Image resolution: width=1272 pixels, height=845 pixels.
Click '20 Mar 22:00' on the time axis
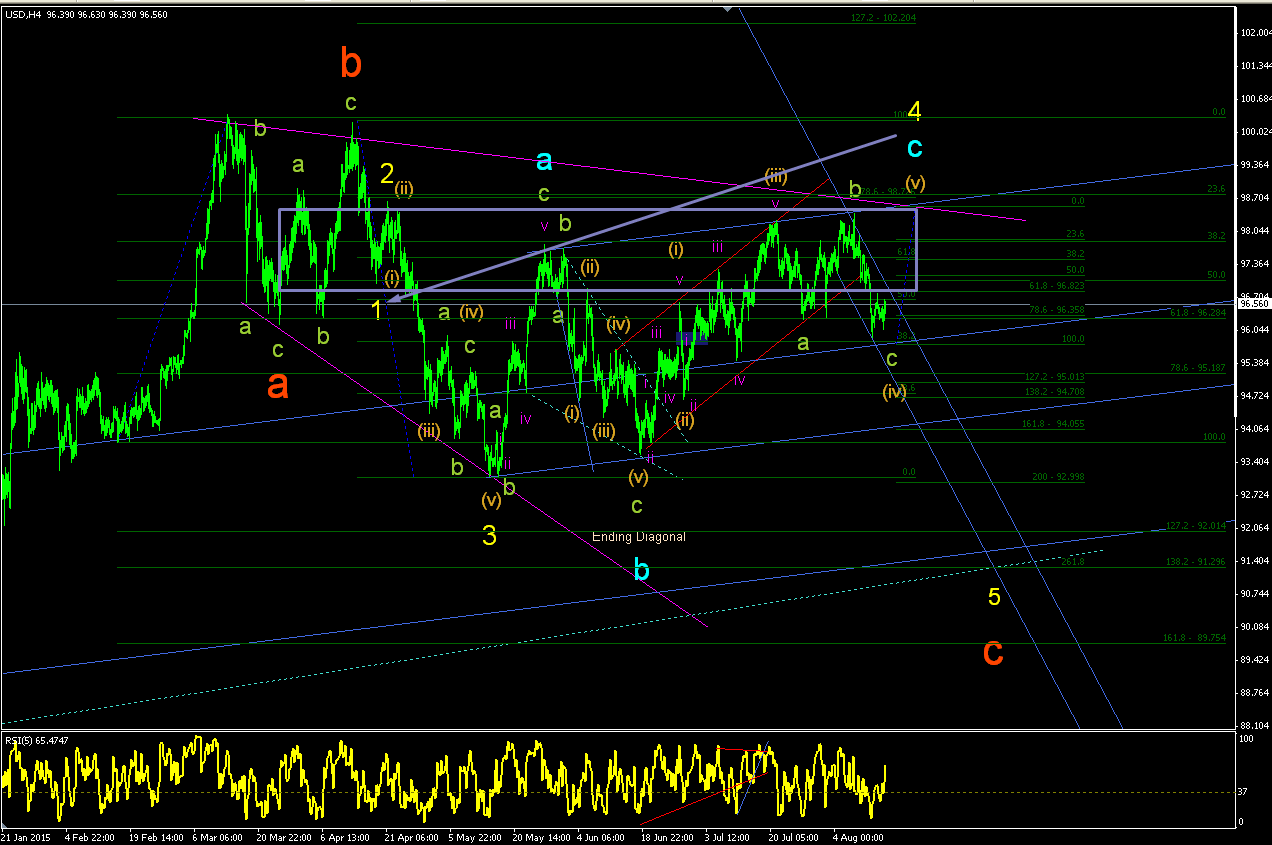pyautogui.click(x=283, y=836)
